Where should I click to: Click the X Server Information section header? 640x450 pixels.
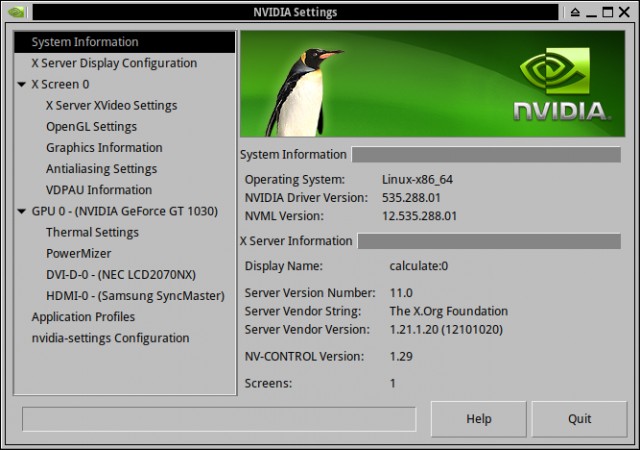296,241
